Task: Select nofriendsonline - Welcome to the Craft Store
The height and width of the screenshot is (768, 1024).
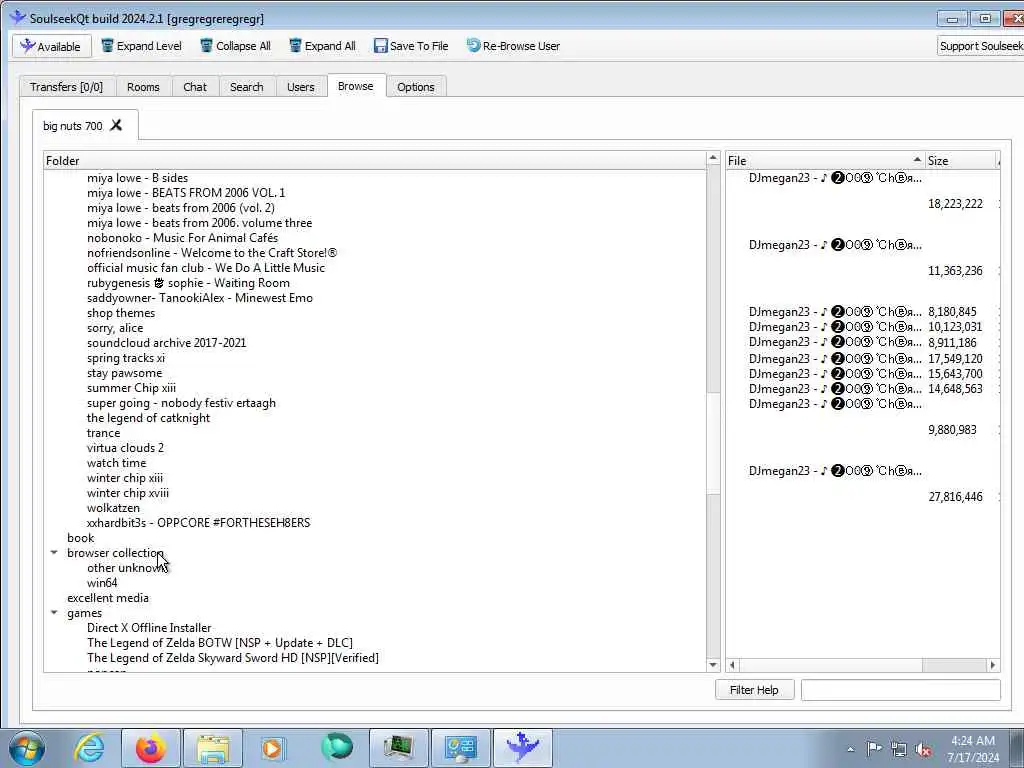Action: point(212,253)
